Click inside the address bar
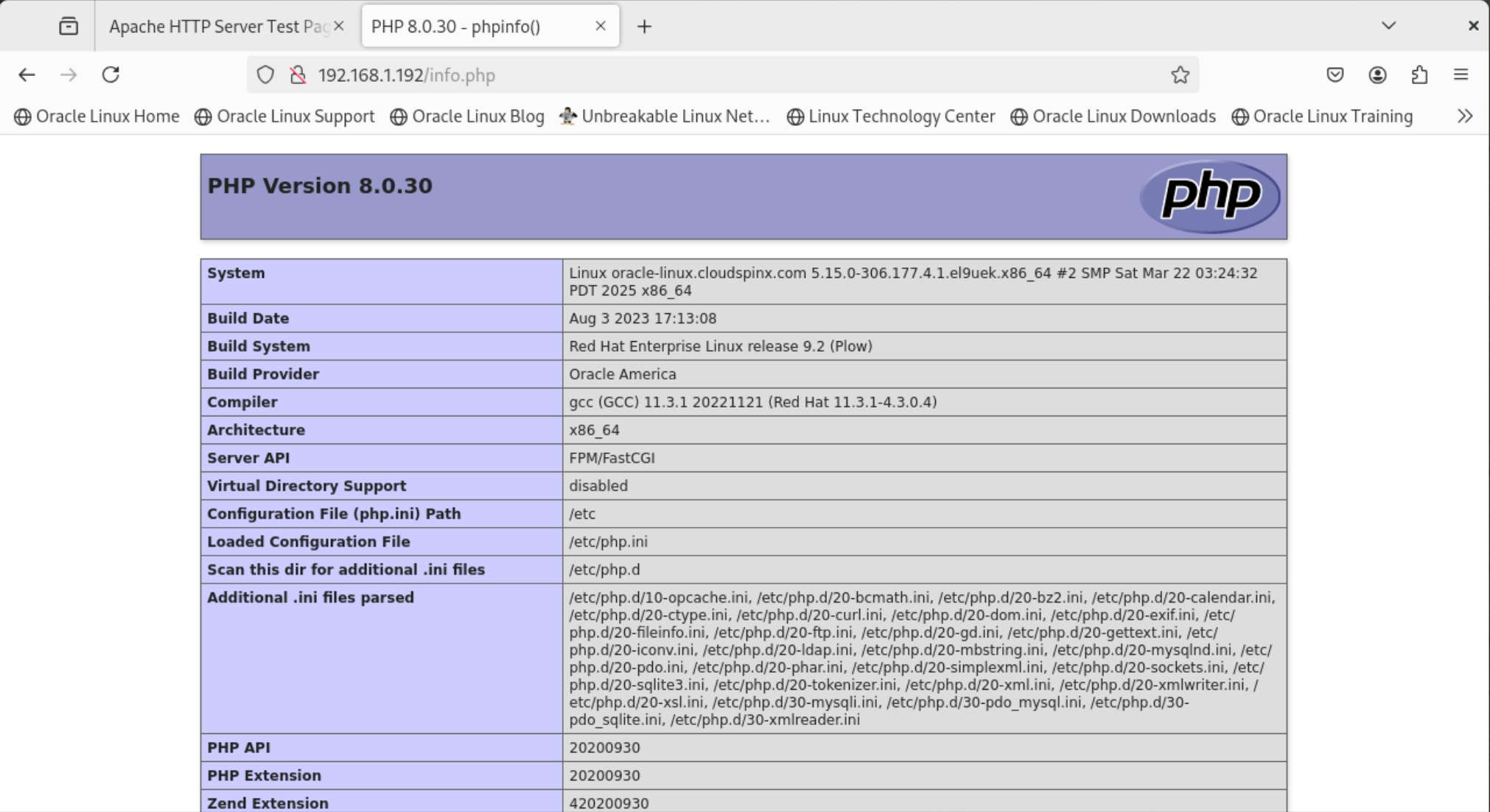This screenshot has height=812, width=1490. 663,74
